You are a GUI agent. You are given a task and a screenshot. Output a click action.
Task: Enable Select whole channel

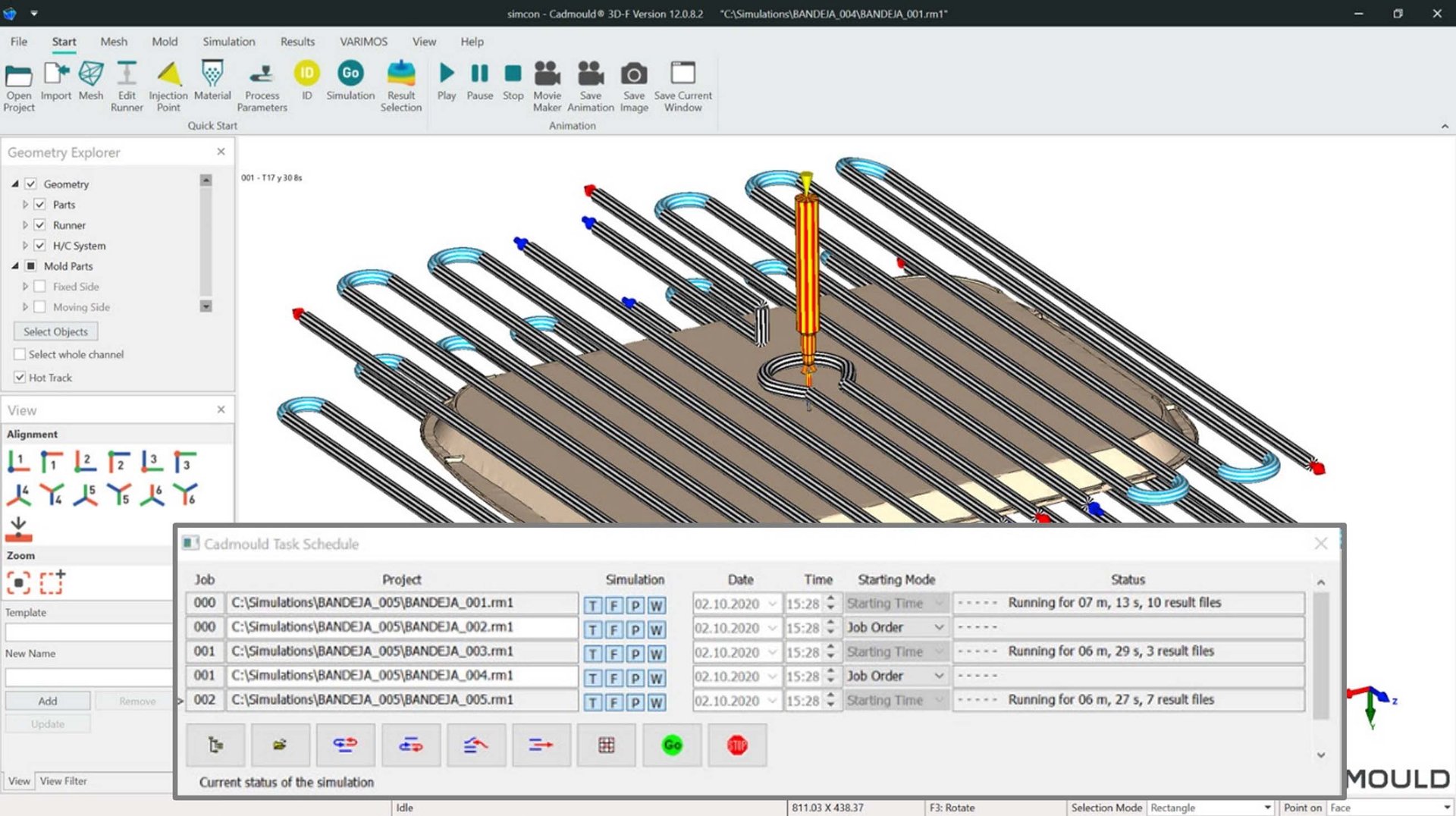coord(20,354)
